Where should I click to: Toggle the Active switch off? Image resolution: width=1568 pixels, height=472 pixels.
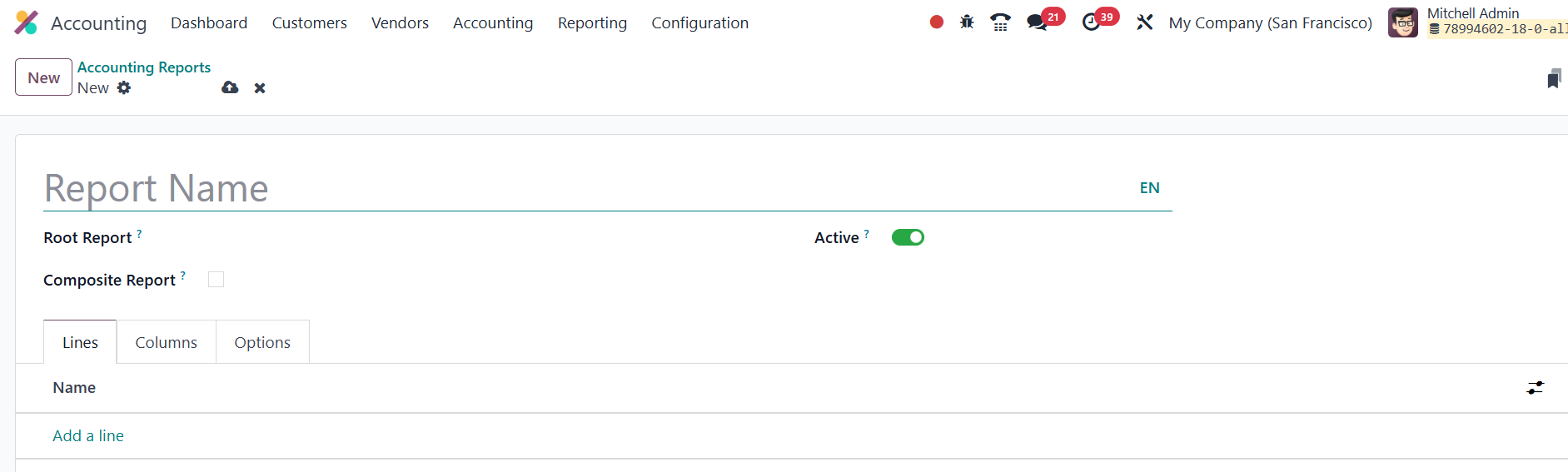point(908,237)
